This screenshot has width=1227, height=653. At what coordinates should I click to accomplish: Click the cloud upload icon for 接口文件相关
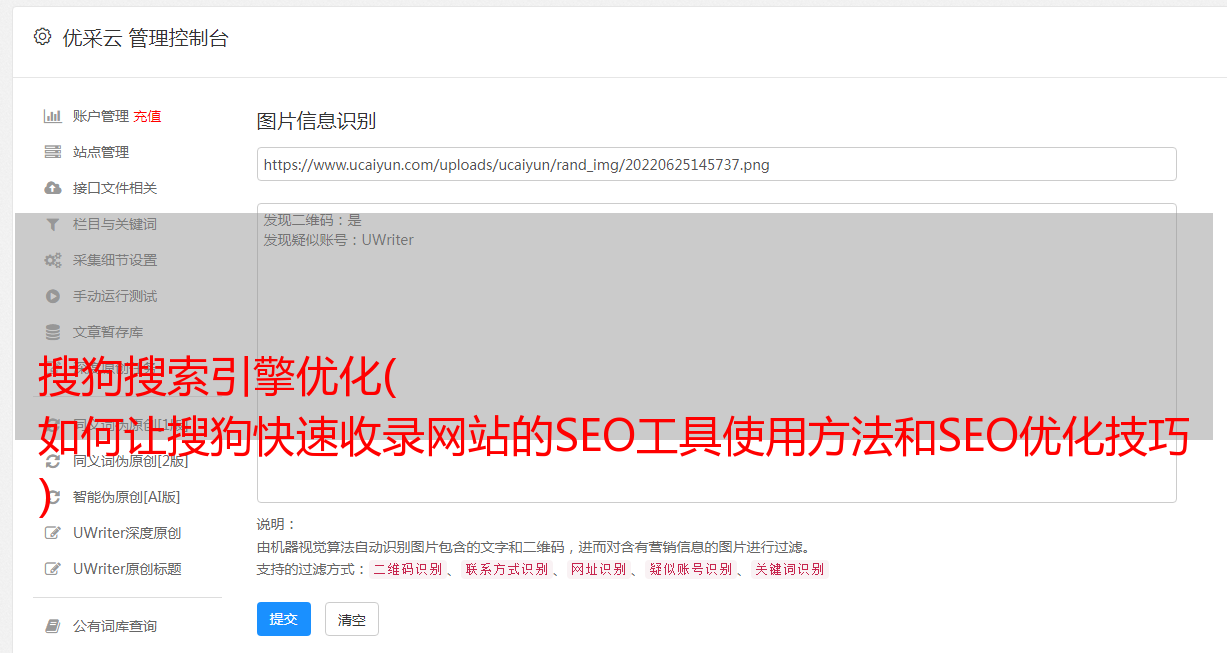tap(53, 188)
